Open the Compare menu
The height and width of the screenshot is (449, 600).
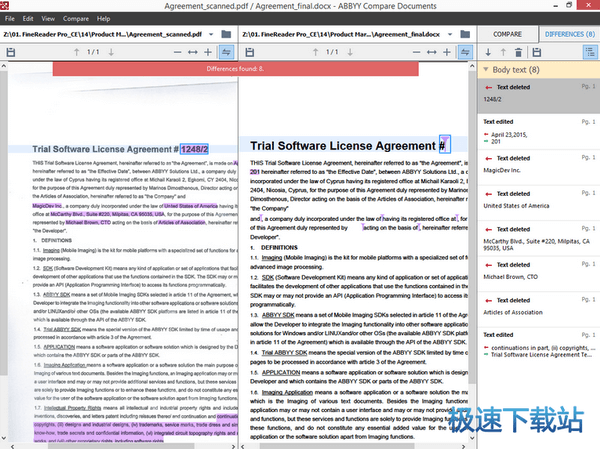tap(74, 18)
